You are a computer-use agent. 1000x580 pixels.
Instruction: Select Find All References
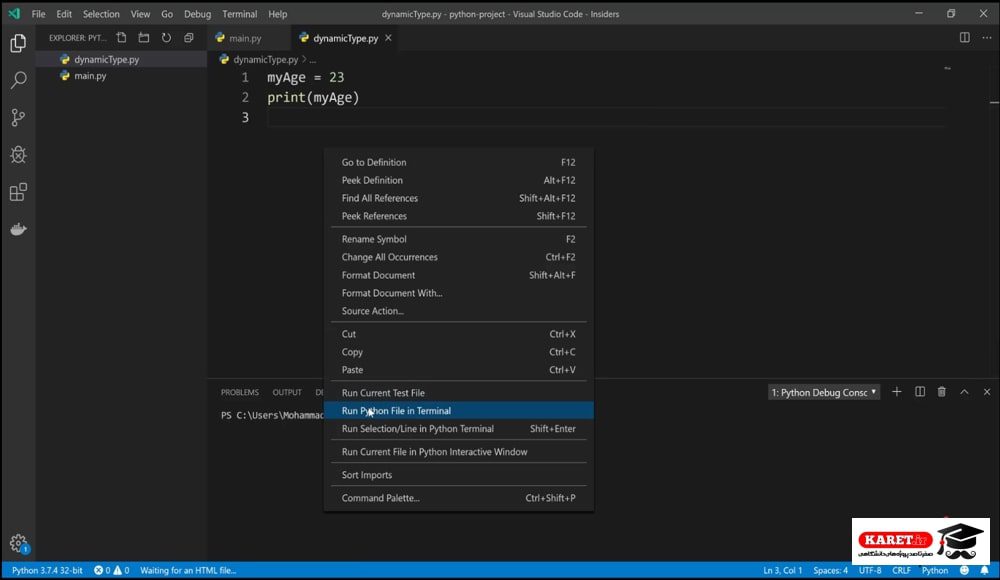pyautogui.click(x=459, y=198)
